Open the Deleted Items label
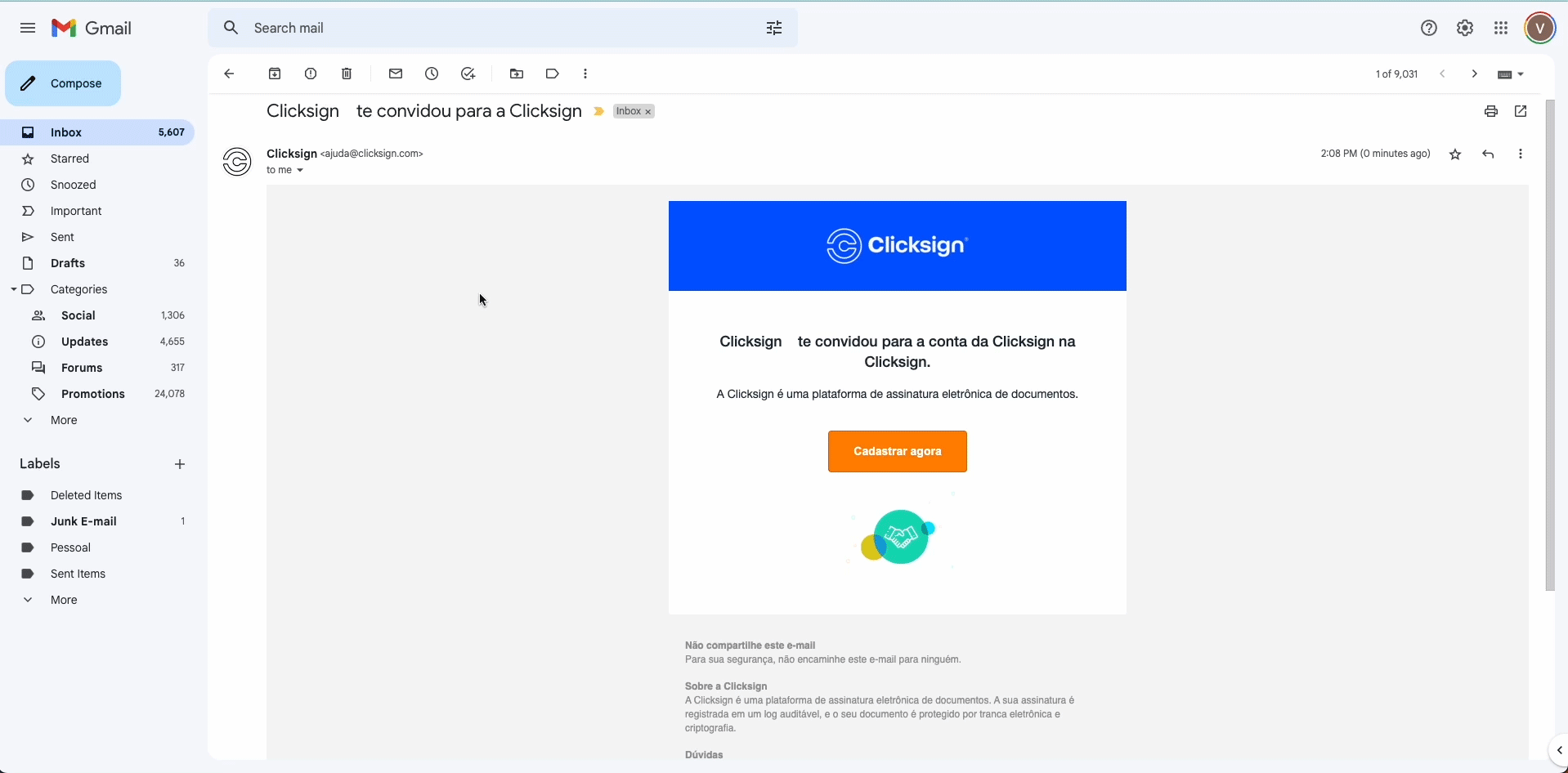The image size is (1568, 773). (x=98, y=495)
